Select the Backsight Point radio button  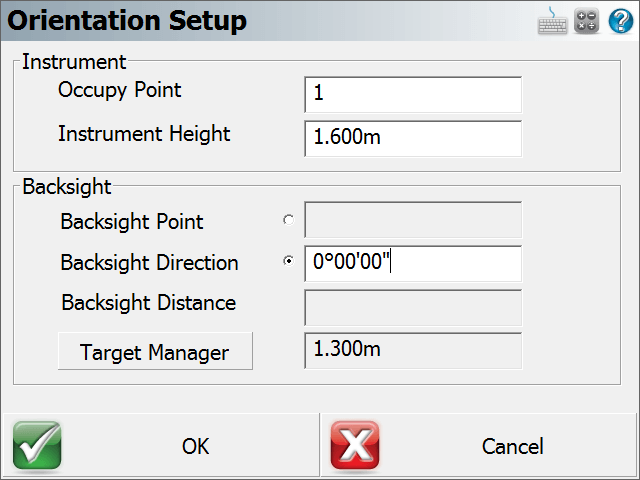point(289,220)
